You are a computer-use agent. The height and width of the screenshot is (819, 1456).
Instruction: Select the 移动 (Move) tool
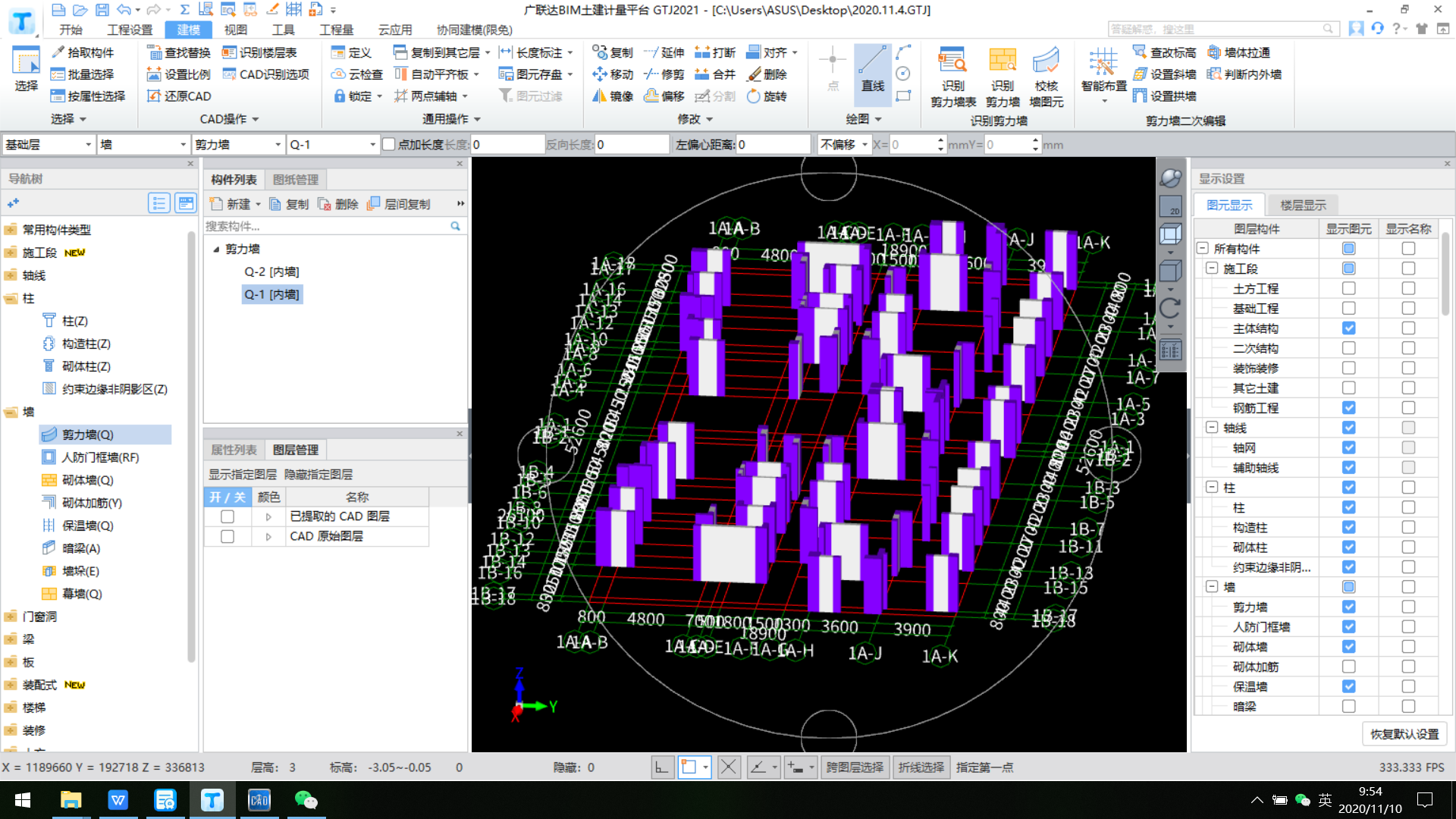click(x=611, y=73)
